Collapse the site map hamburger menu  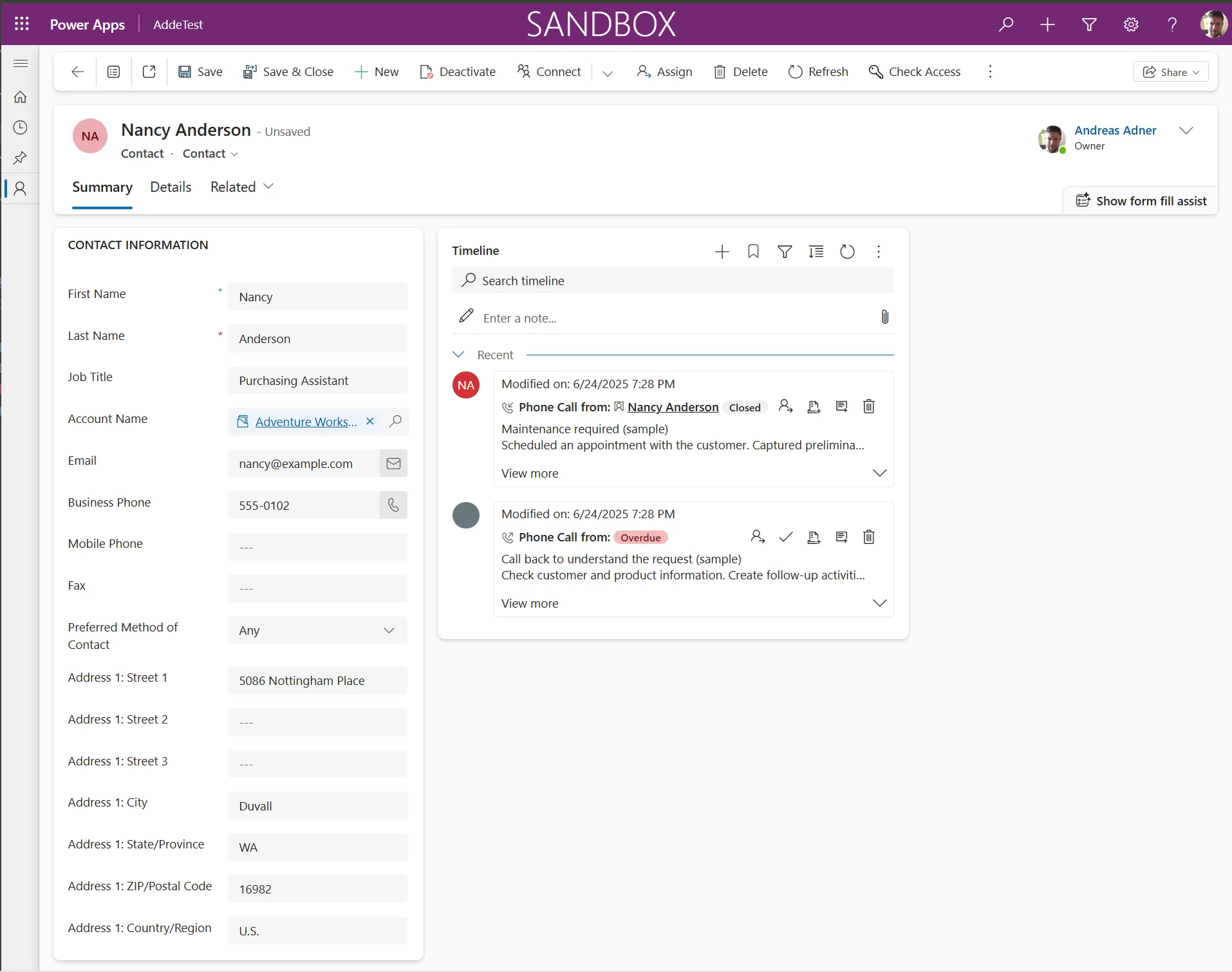pyautogui.click(x=21, y=63)
